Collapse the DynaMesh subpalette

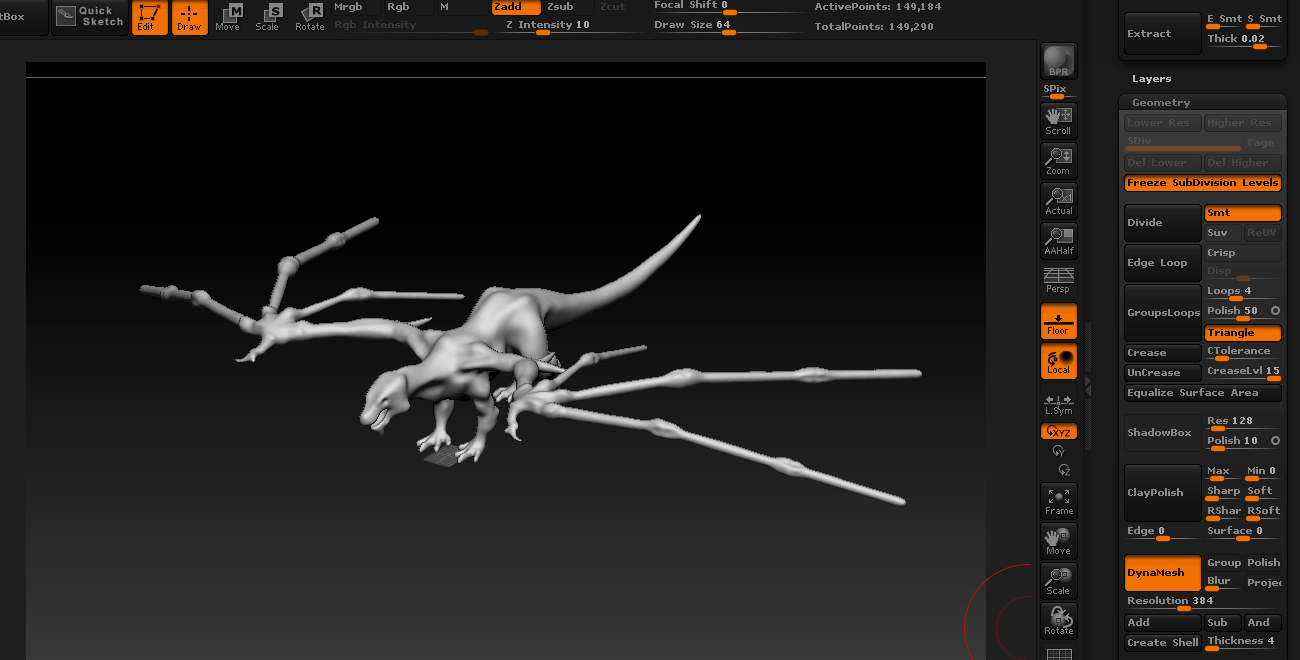coord(1162,573)
